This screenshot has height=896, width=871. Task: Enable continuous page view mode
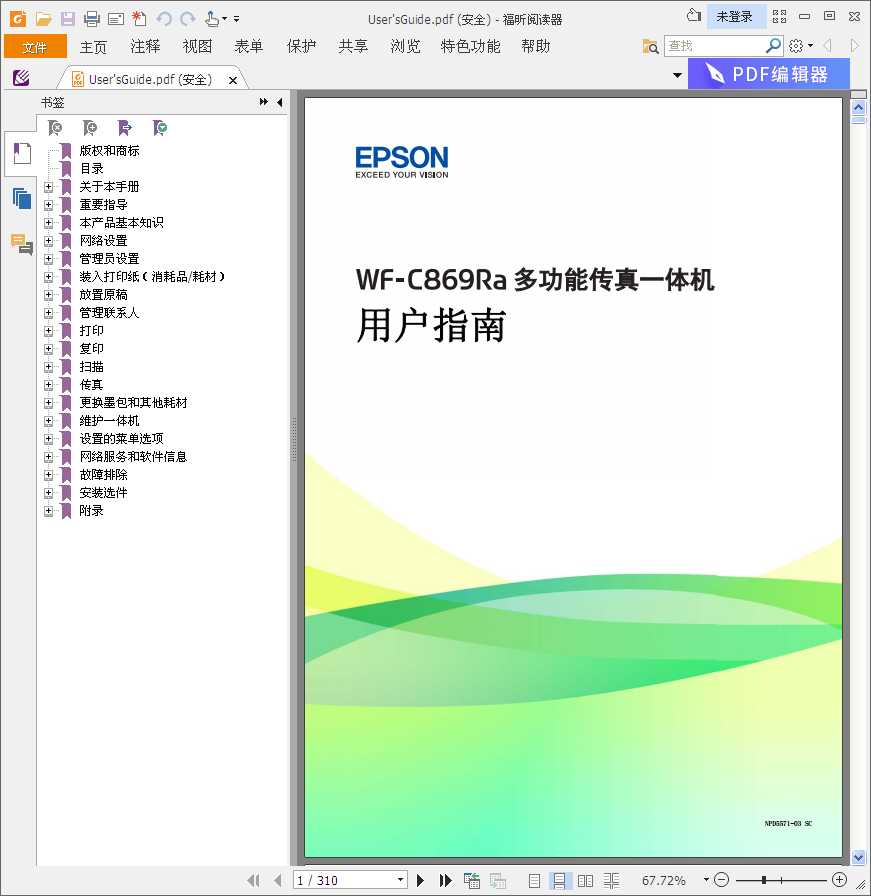pos(560,881)
